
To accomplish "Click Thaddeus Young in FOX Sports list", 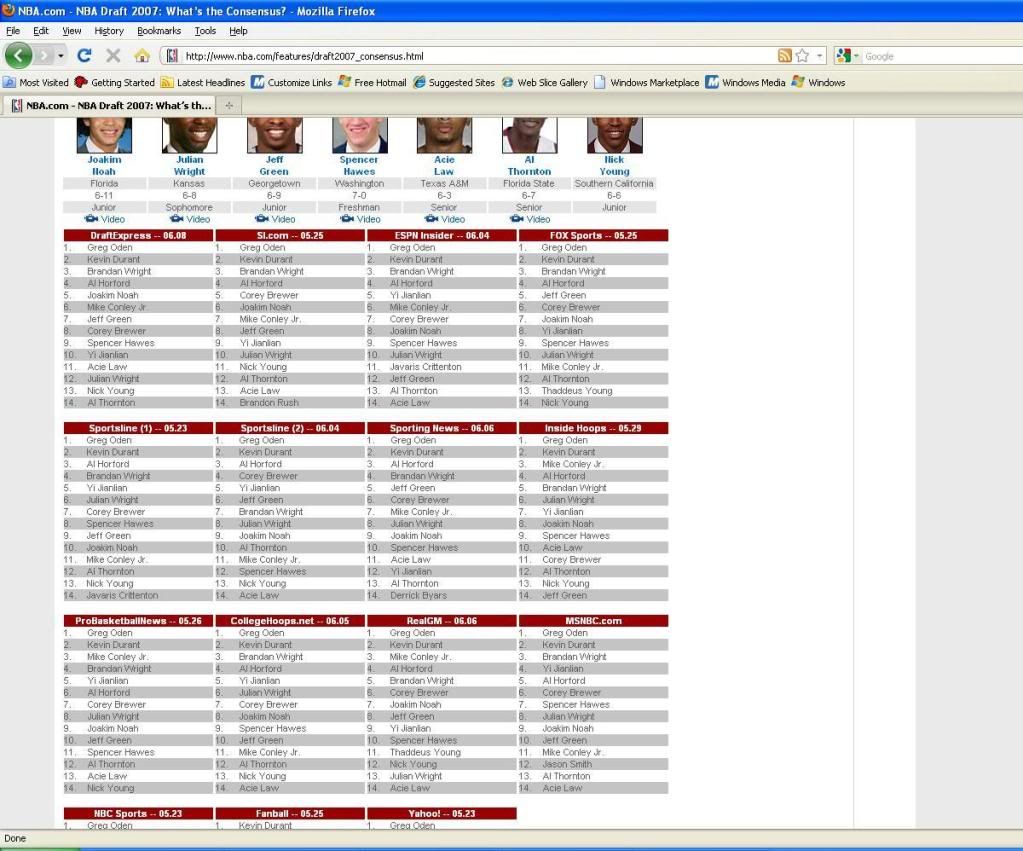I will pos(577,391).
